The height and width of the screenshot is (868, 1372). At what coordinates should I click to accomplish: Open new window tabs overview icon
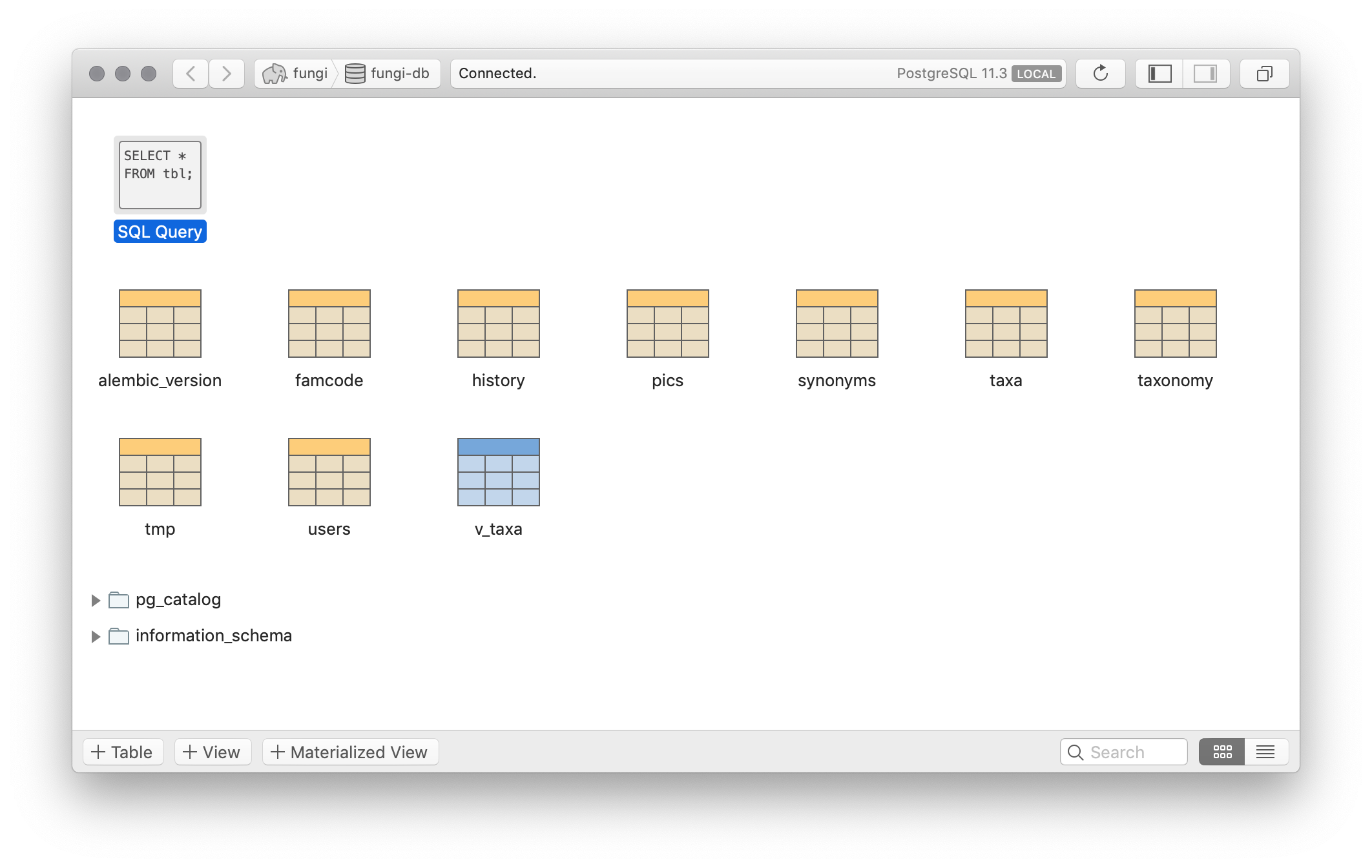(x=1264, y=74)
